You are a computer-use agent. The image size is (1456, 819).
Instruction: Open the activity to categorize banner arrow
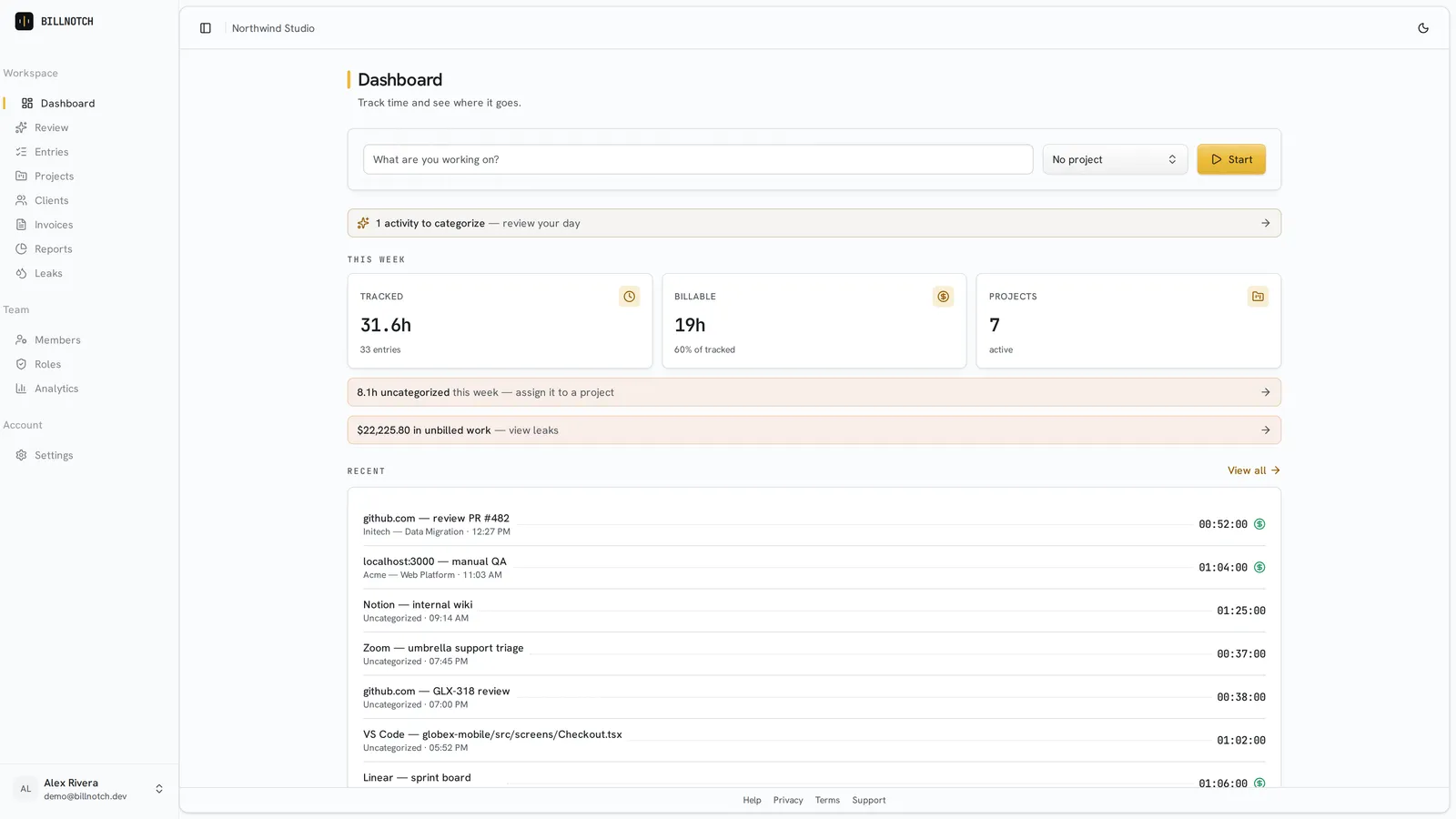click(1265, 223)
